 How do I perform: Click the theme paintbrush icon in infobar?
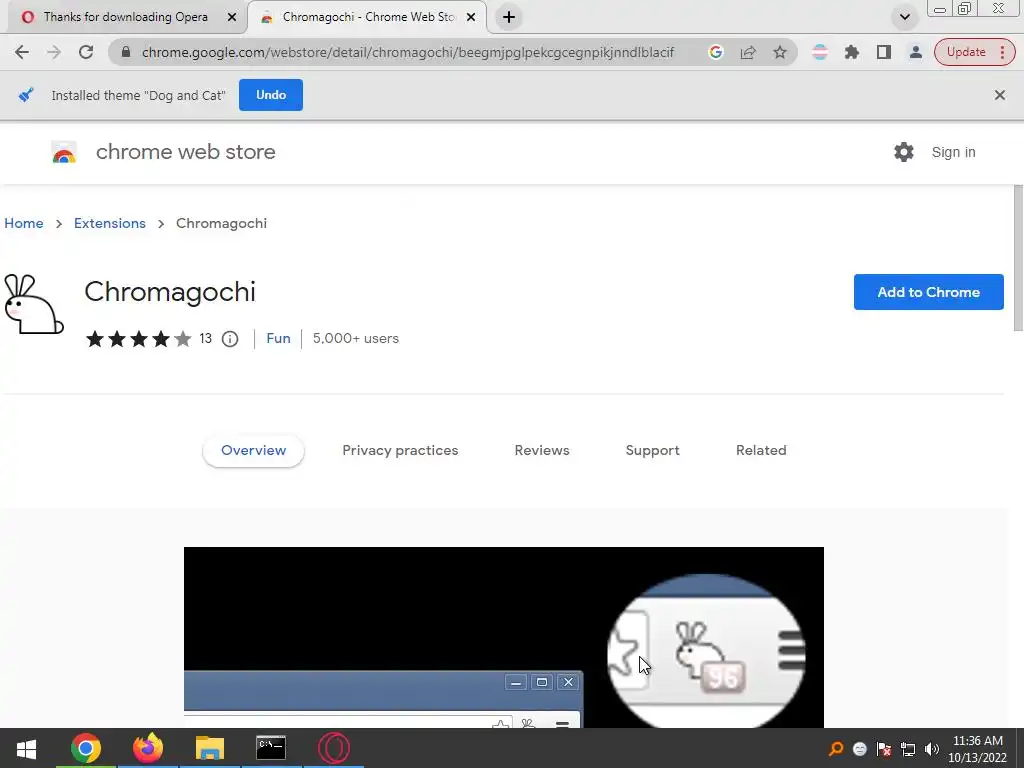pos(25,95)
